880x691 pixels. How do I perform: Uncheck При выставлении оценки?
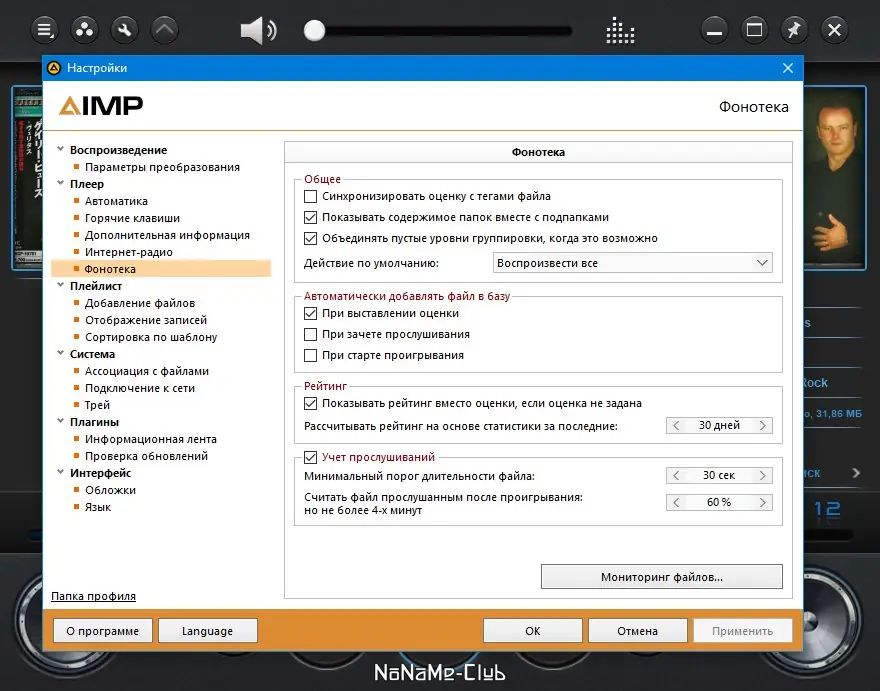click(x=310, y=313)
